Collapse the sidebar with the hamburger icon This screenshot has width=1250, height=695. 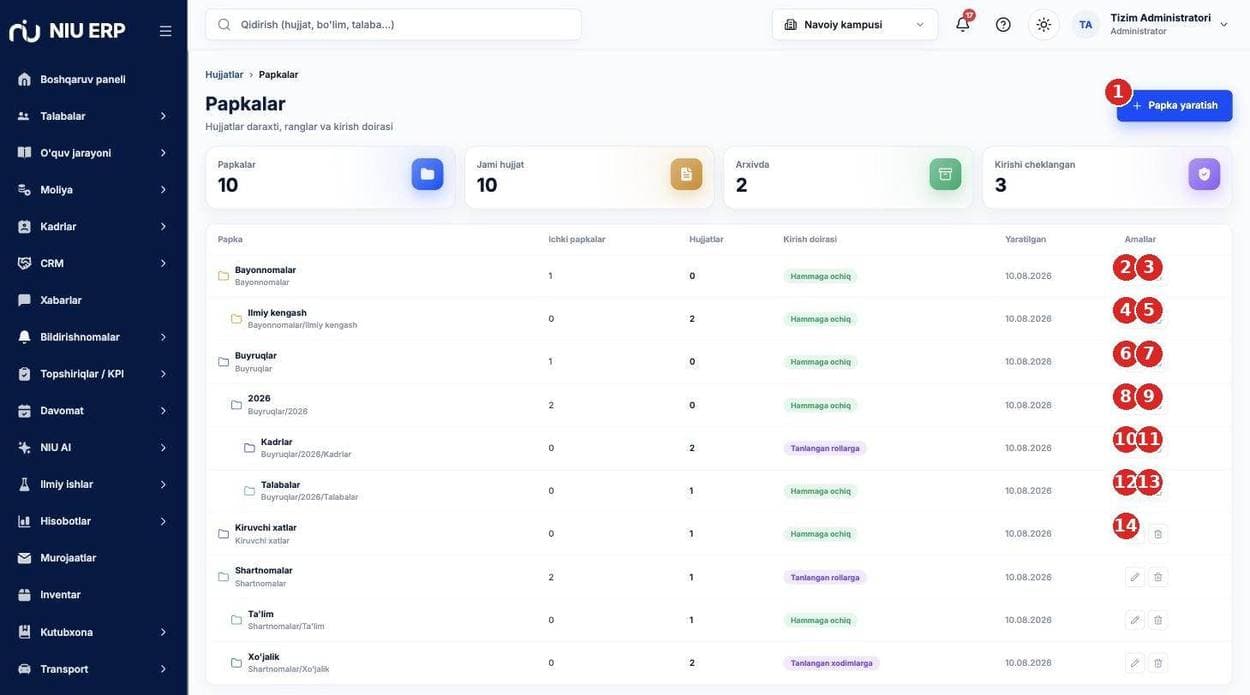165,31
